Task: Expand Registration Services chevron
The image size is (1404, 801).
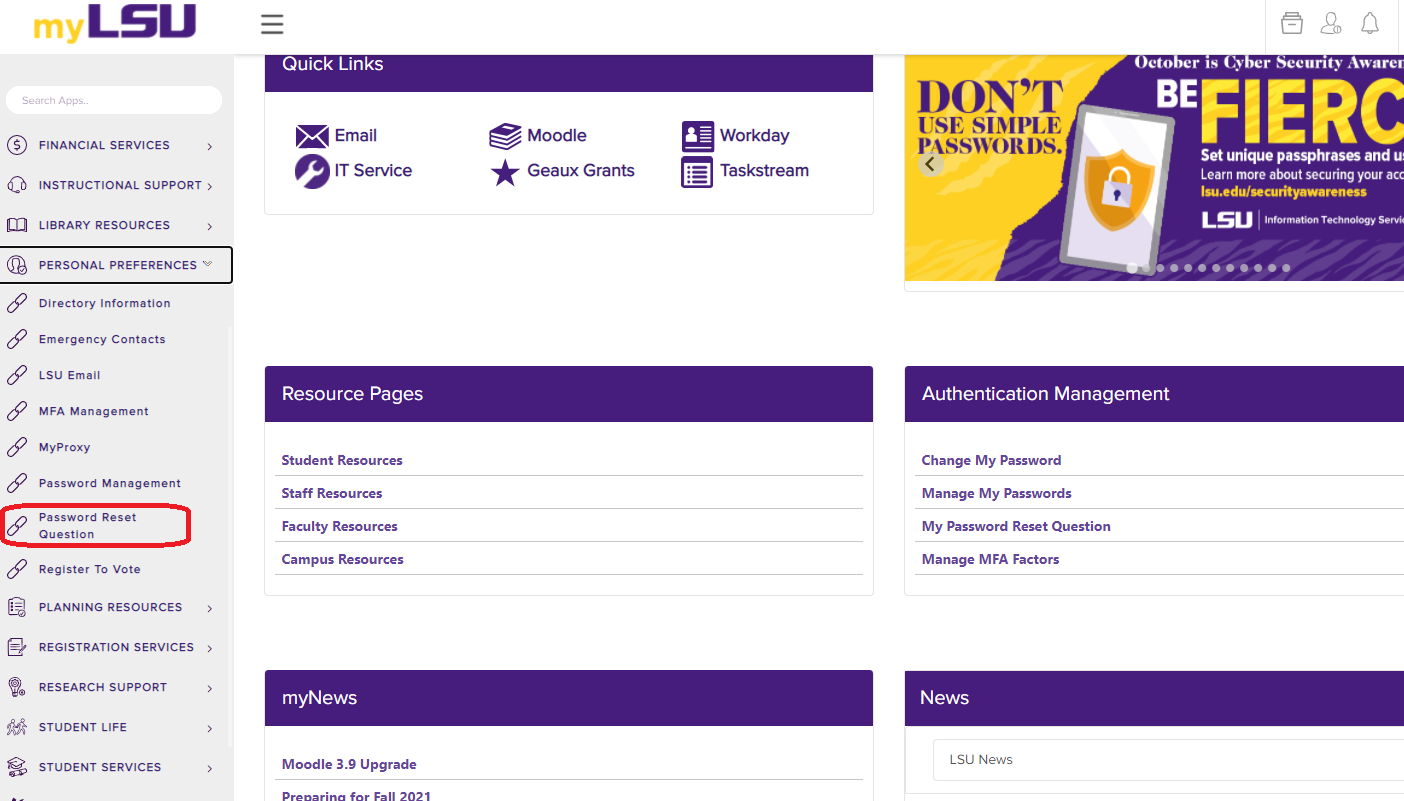Action: (x=210, y=649)
